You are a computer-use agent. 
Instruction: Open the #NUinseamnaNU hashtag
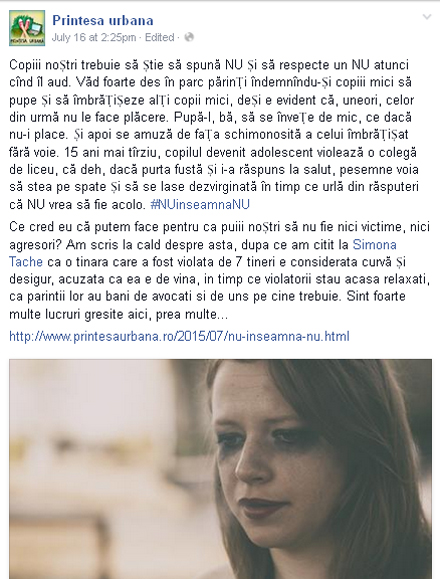point(200,204)
